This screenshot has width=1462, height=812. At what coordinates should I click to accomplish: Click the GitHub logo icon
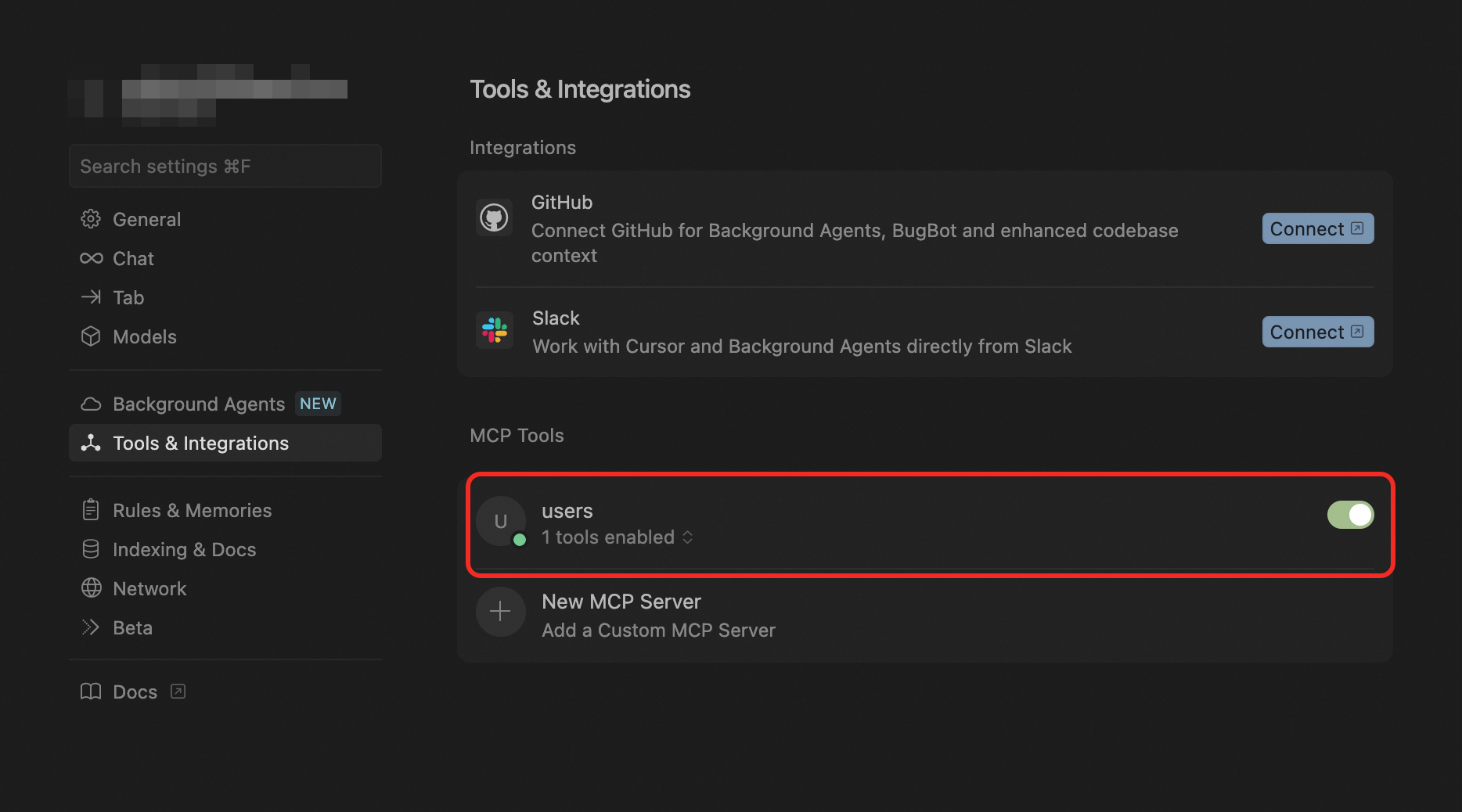tap(494, 217)
